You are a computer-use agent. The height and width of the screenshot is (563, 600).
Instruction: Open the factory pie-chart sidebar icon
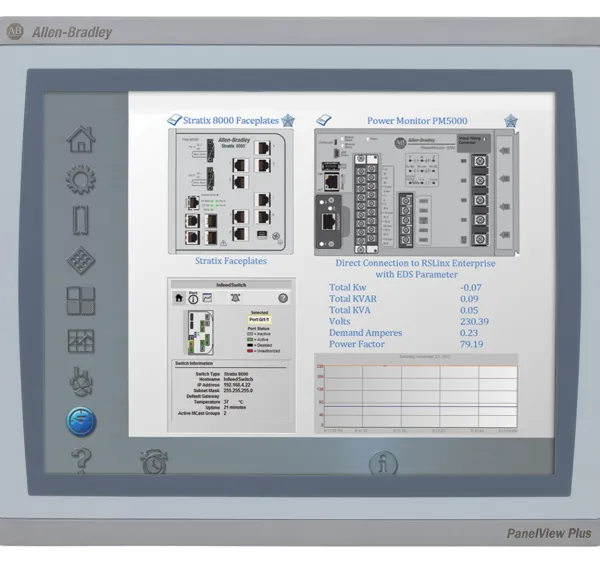pos(81,382)
